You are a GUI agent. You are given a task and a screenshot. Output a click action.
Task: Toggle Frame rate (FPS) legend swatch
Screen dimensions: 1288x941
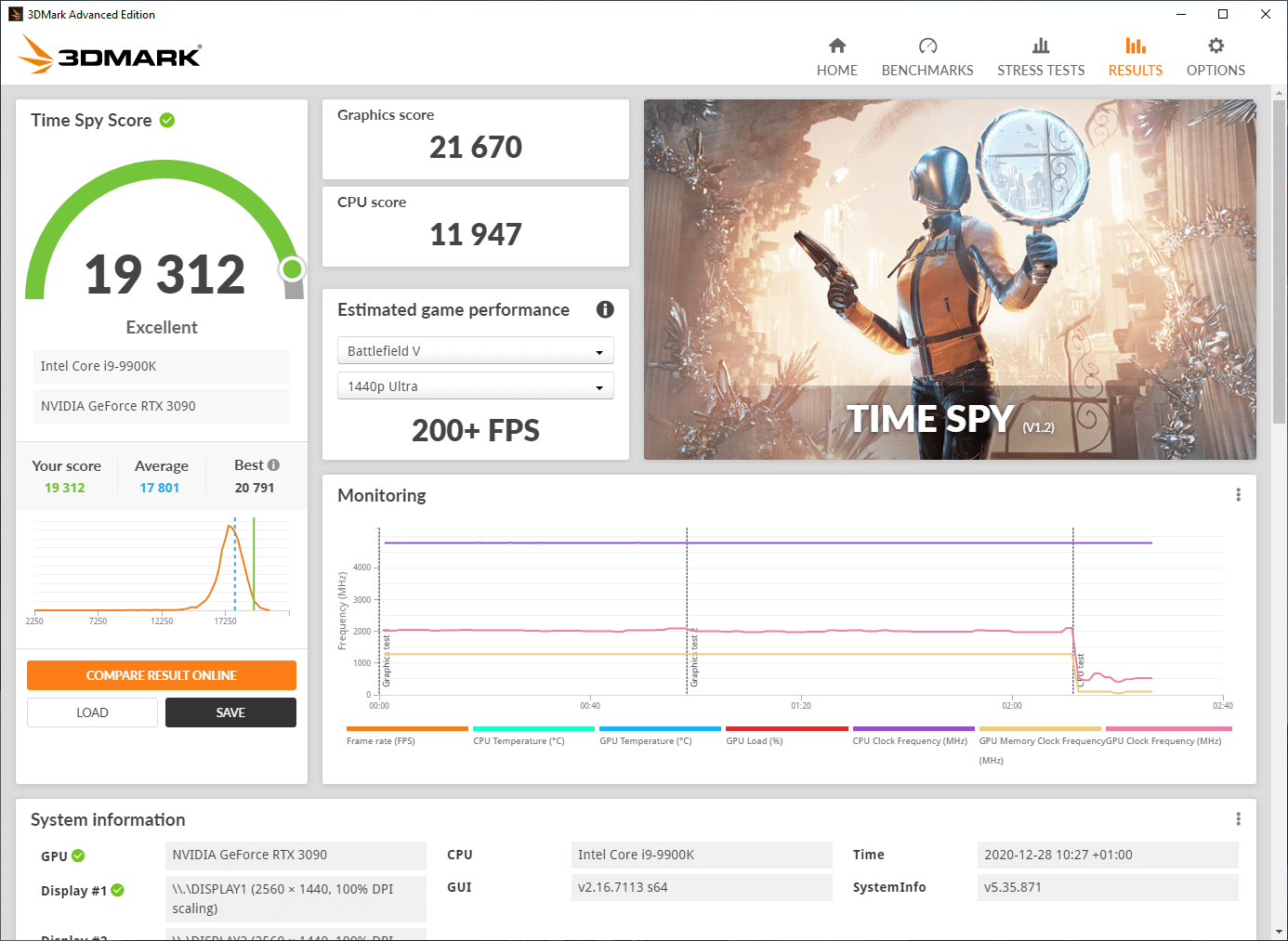[x=407, y=729]
